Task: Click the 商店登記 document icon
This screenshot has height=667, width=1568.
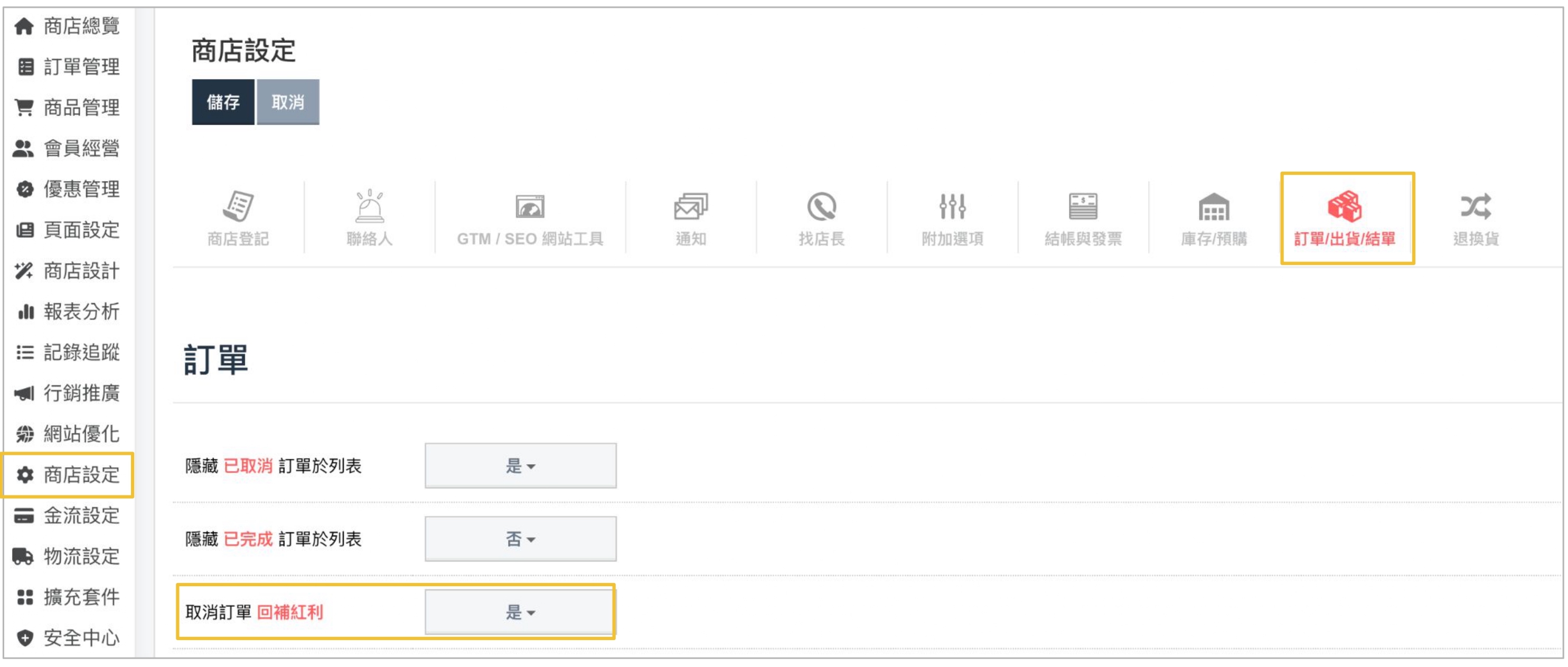Action: (x=238, y=207)
